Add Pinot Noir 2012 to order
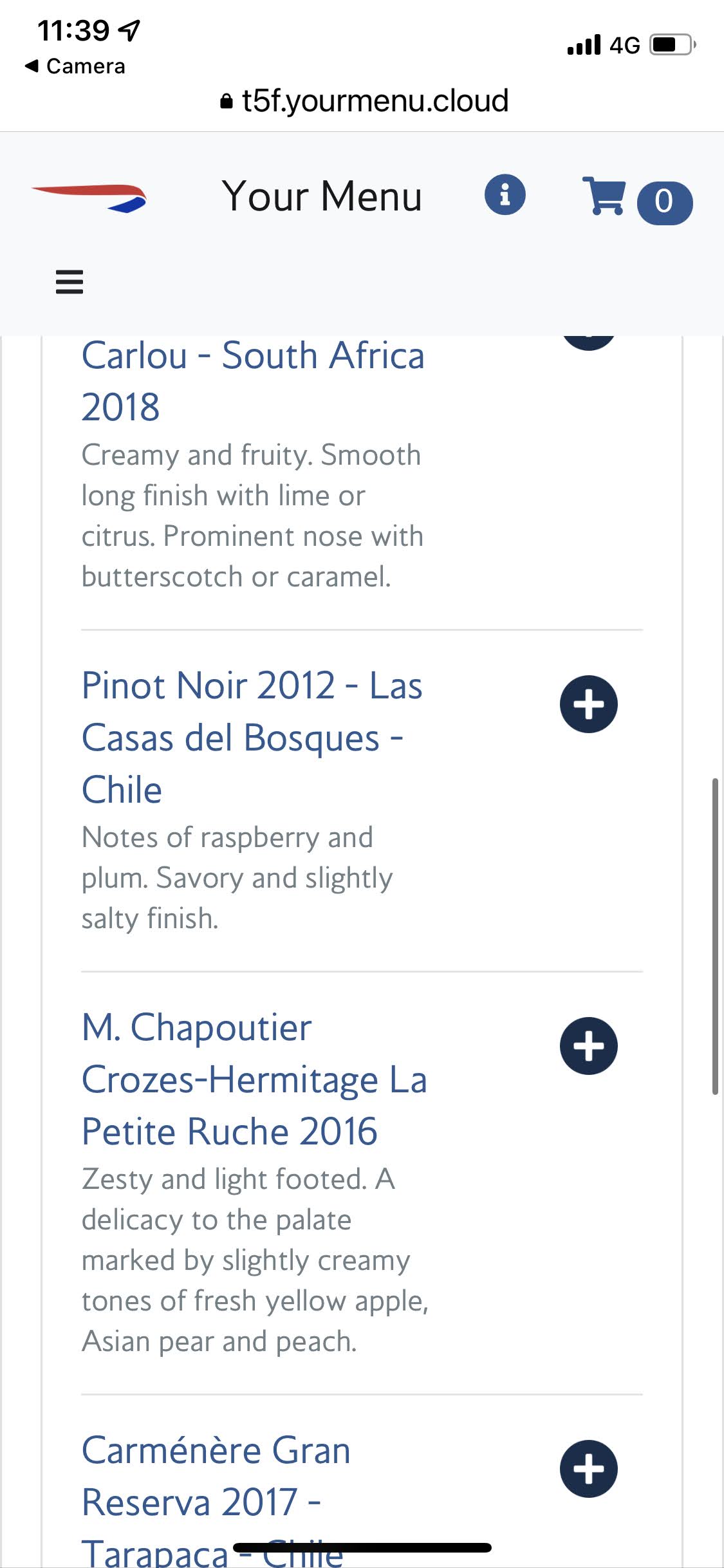The height and width of the screenshot is (1568, 724). pyautogui.click(x=588, y=704)
